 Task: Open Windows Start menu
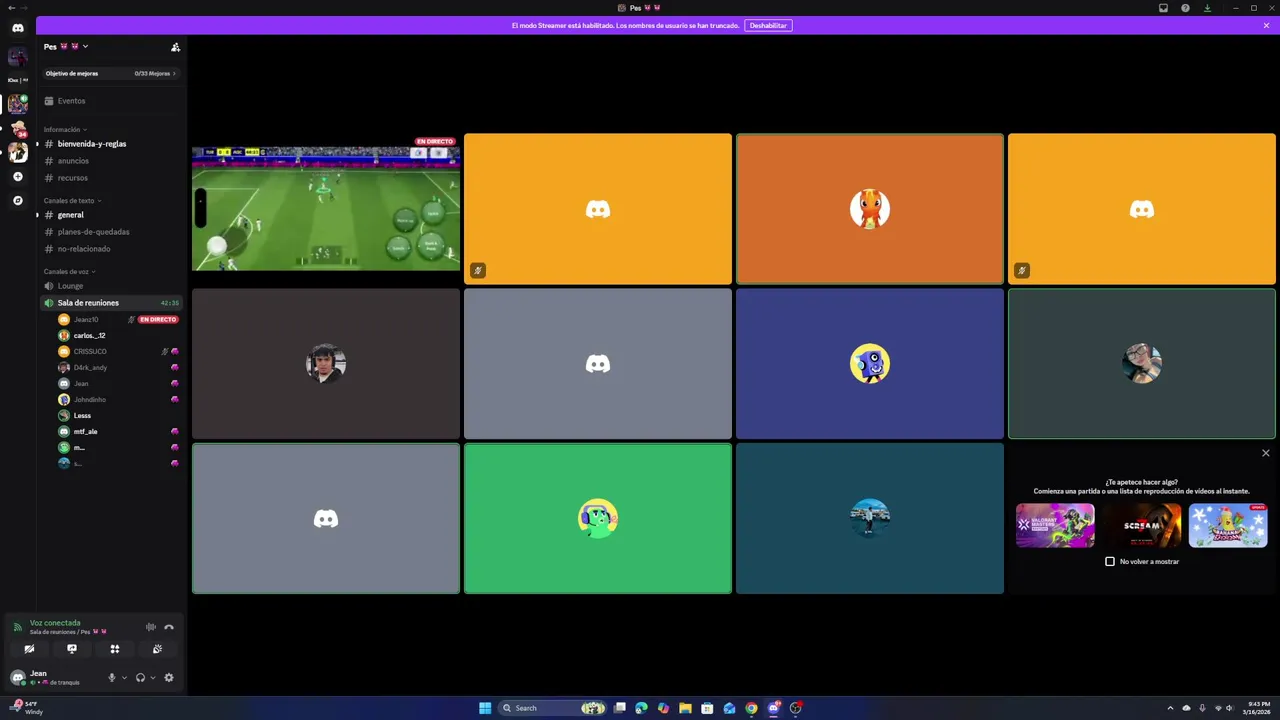[x=485, y=708]
